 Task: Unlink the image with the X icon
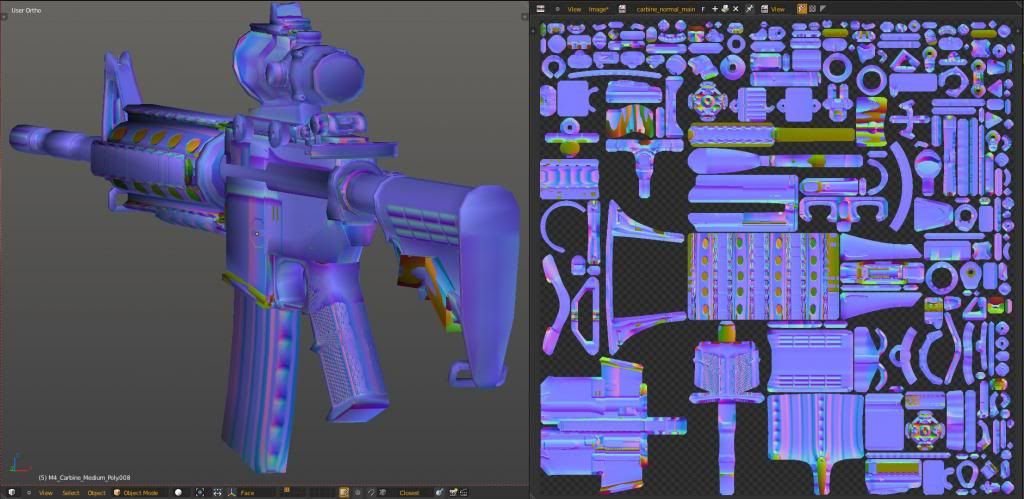(736, 8)
